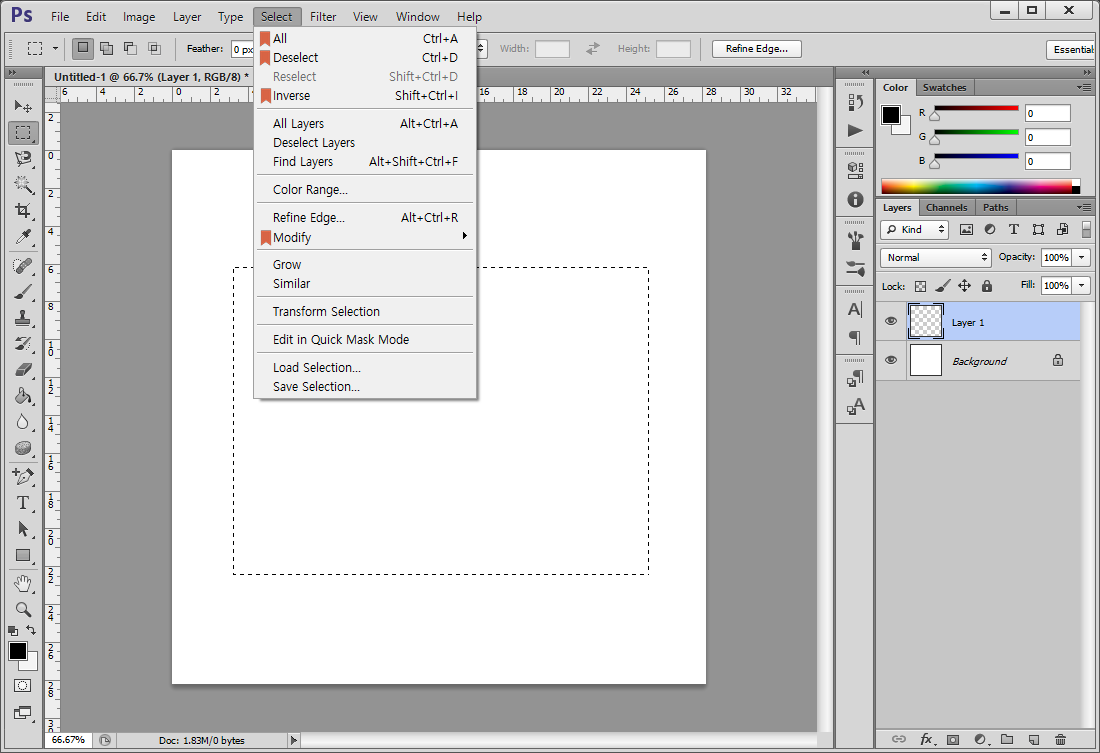Select the Hand tool
This screenshot has height=753, width=1100.
point(23,583)
